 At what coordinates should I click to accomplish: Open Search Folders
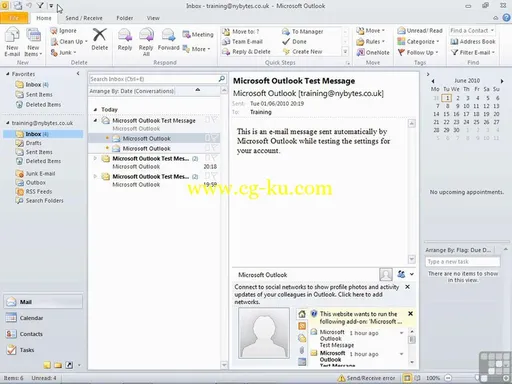point(40,200)
